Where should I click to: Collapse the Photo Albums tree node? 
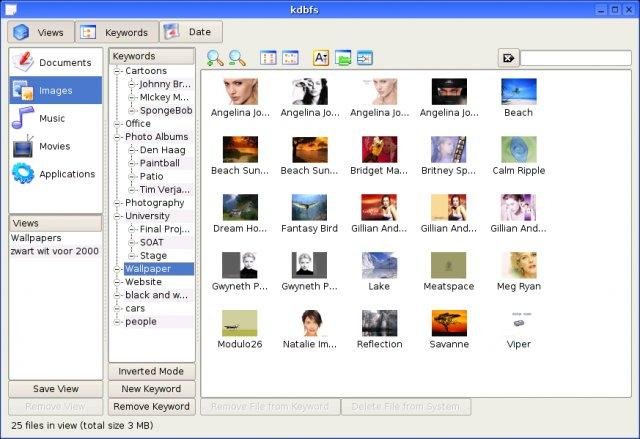(118, 137)
